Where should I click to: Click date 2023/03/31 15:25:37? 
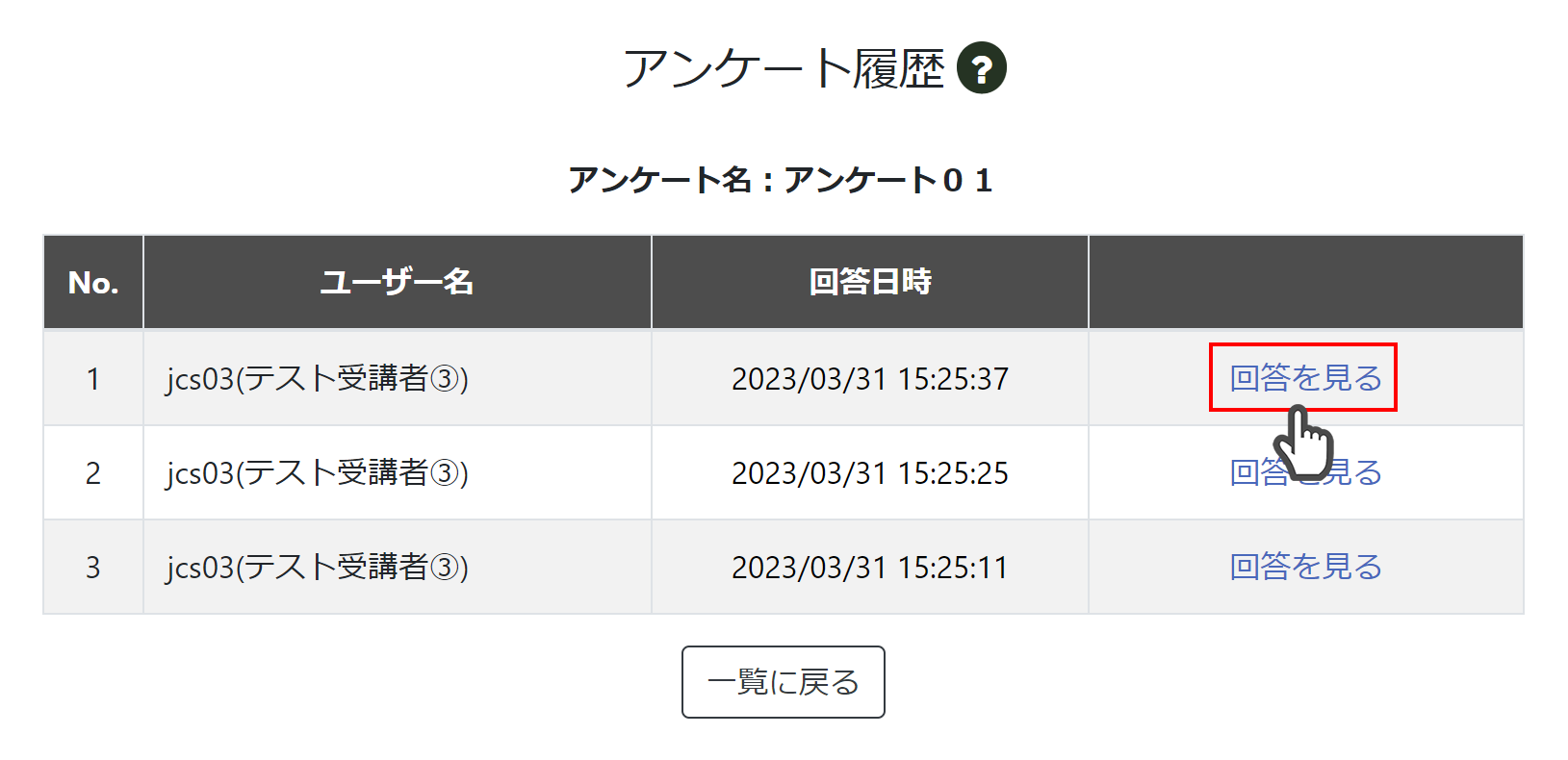[x=870, y=379]
